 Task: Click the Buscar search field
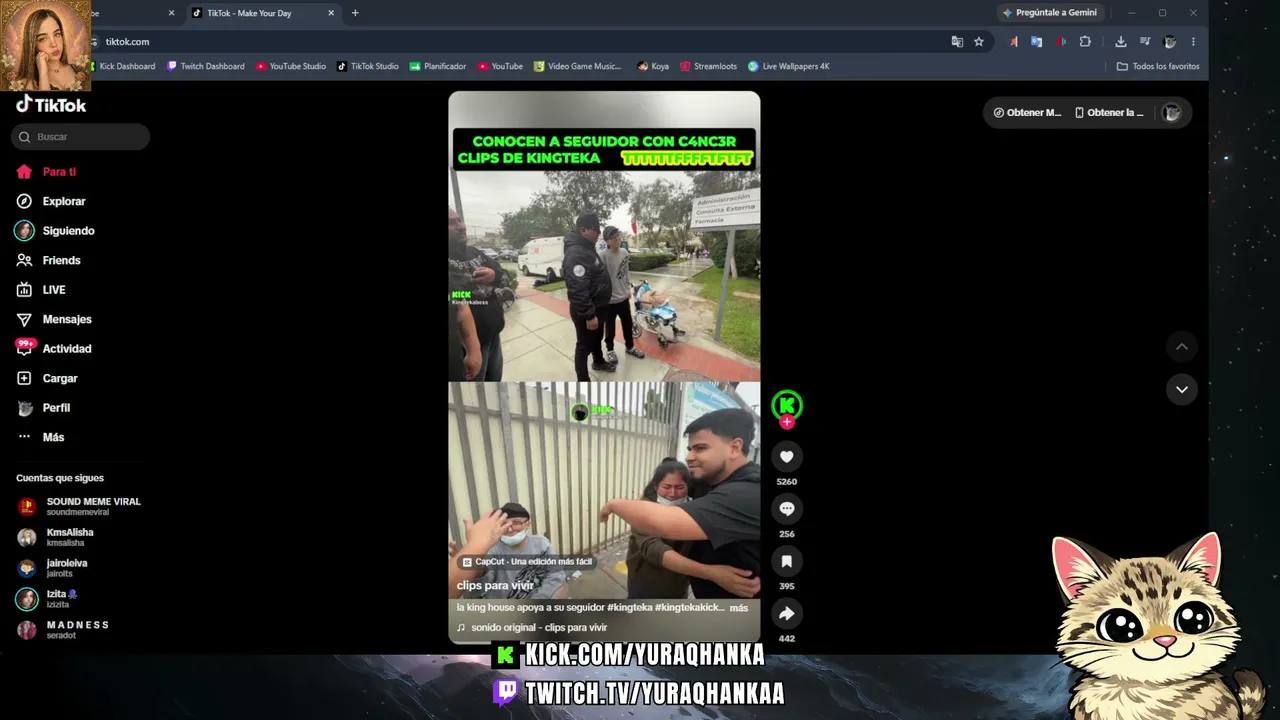tap(81, 137)
